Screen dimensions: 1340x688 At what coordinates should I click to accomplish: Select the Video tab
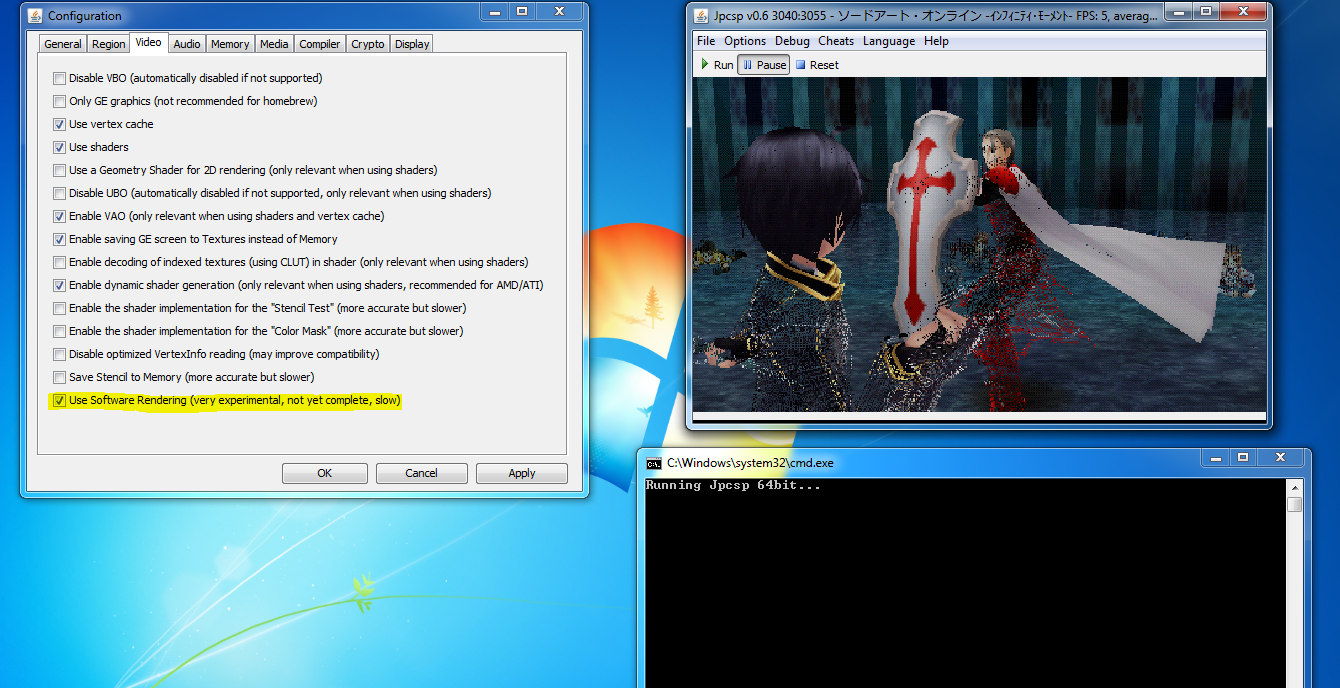148,43
